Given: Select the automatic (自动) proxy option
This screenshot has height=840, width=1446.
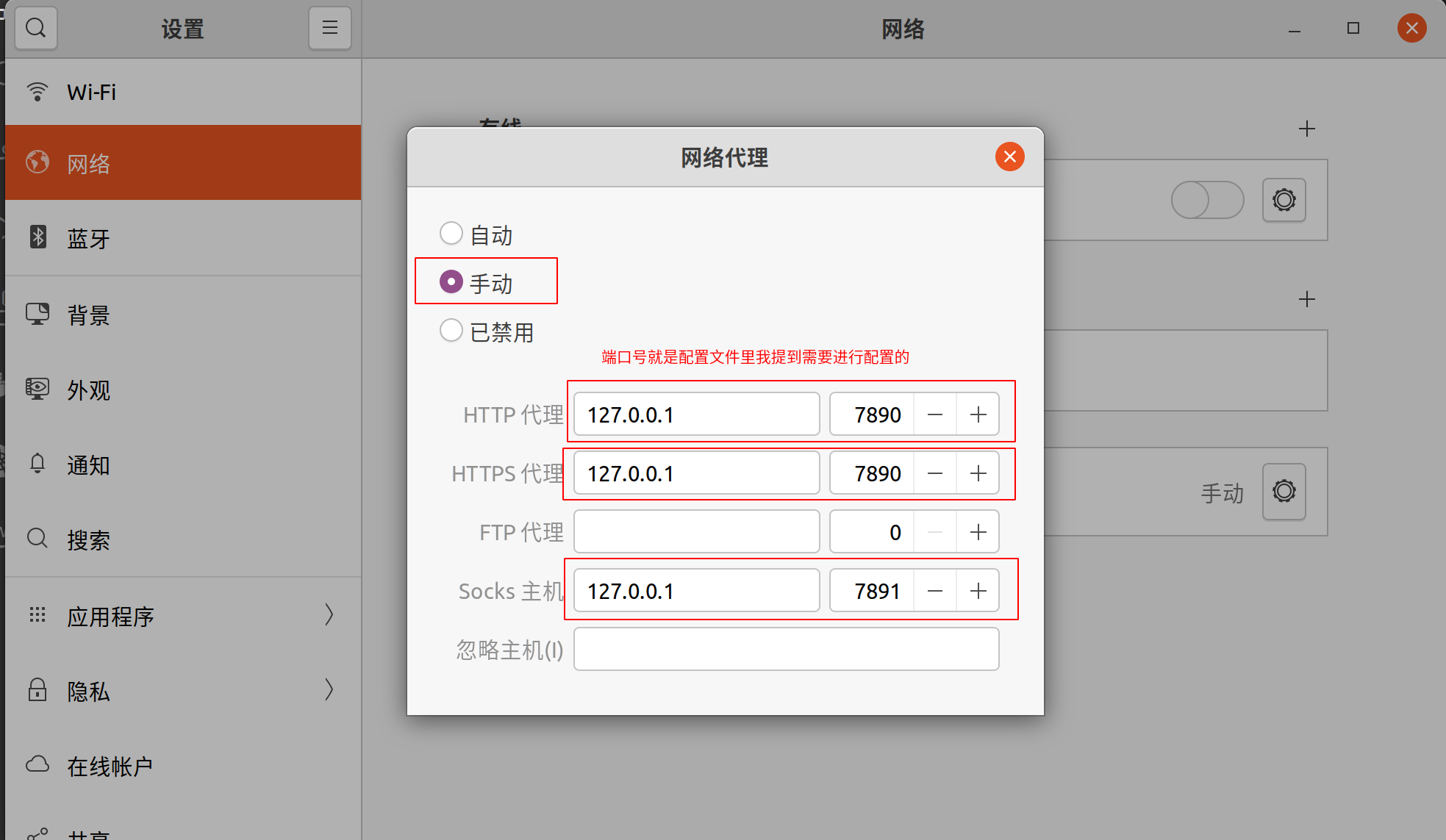Looking at the screenshot, I should tap(451, 234).
